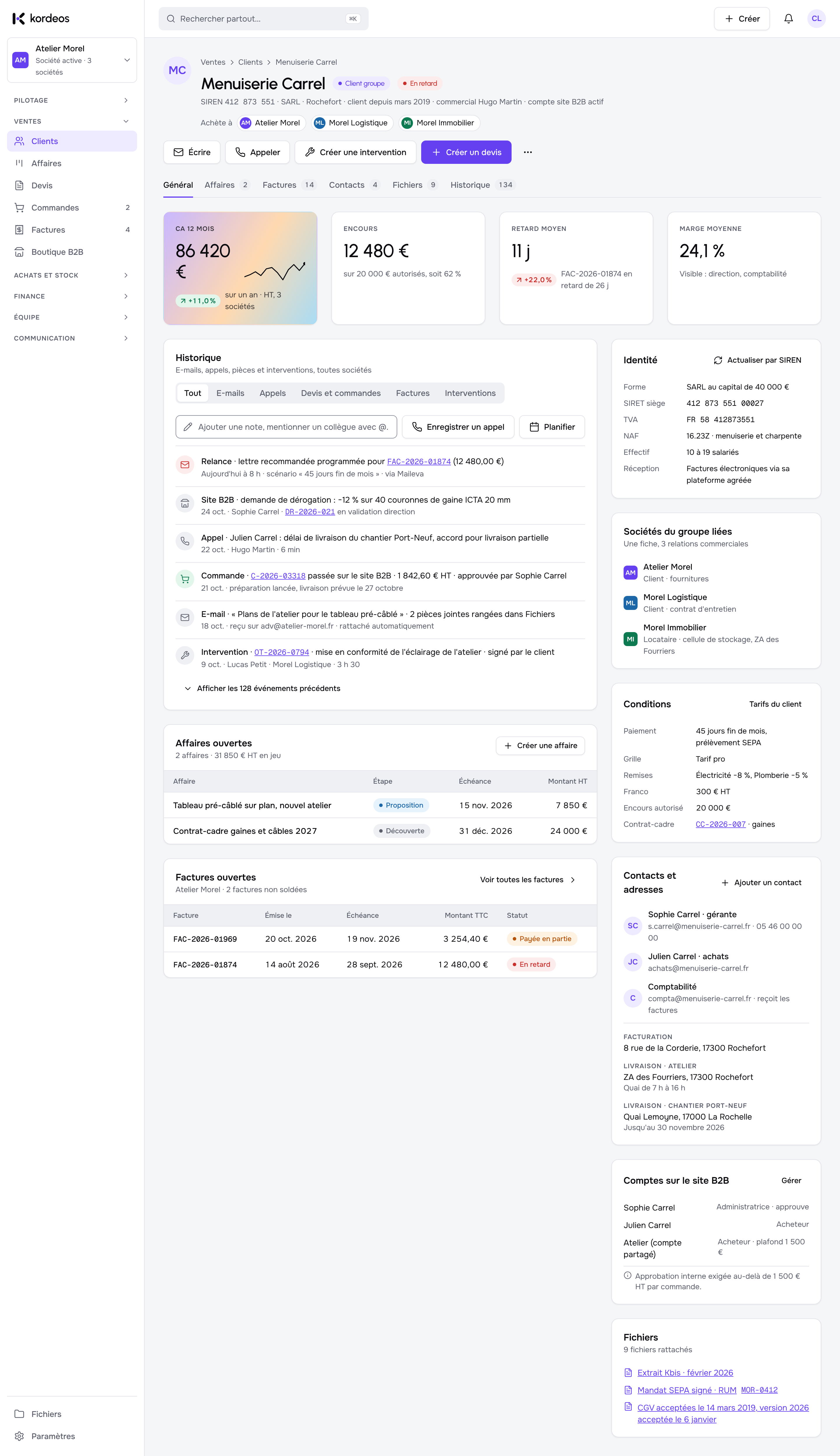Open Extrait Kbis février 2026 file

click(685, 1373)
